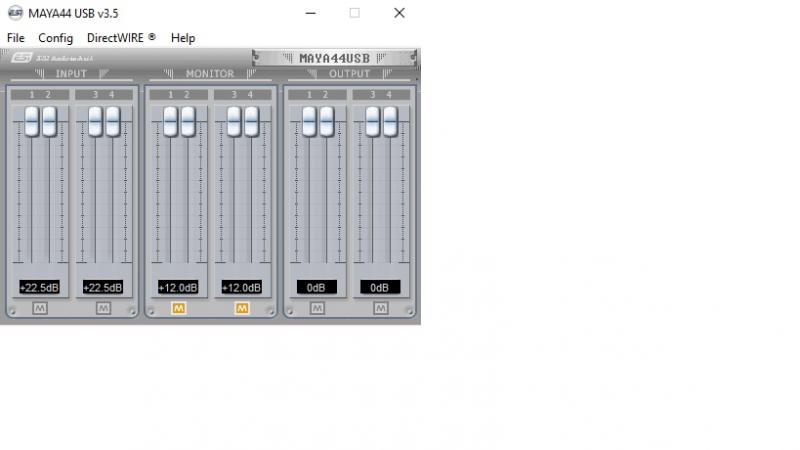Viewport: 800px width, 450px height.
Task: Click Monitor 3-4 level readout showing +12.0dB
Action: point(242,287)
